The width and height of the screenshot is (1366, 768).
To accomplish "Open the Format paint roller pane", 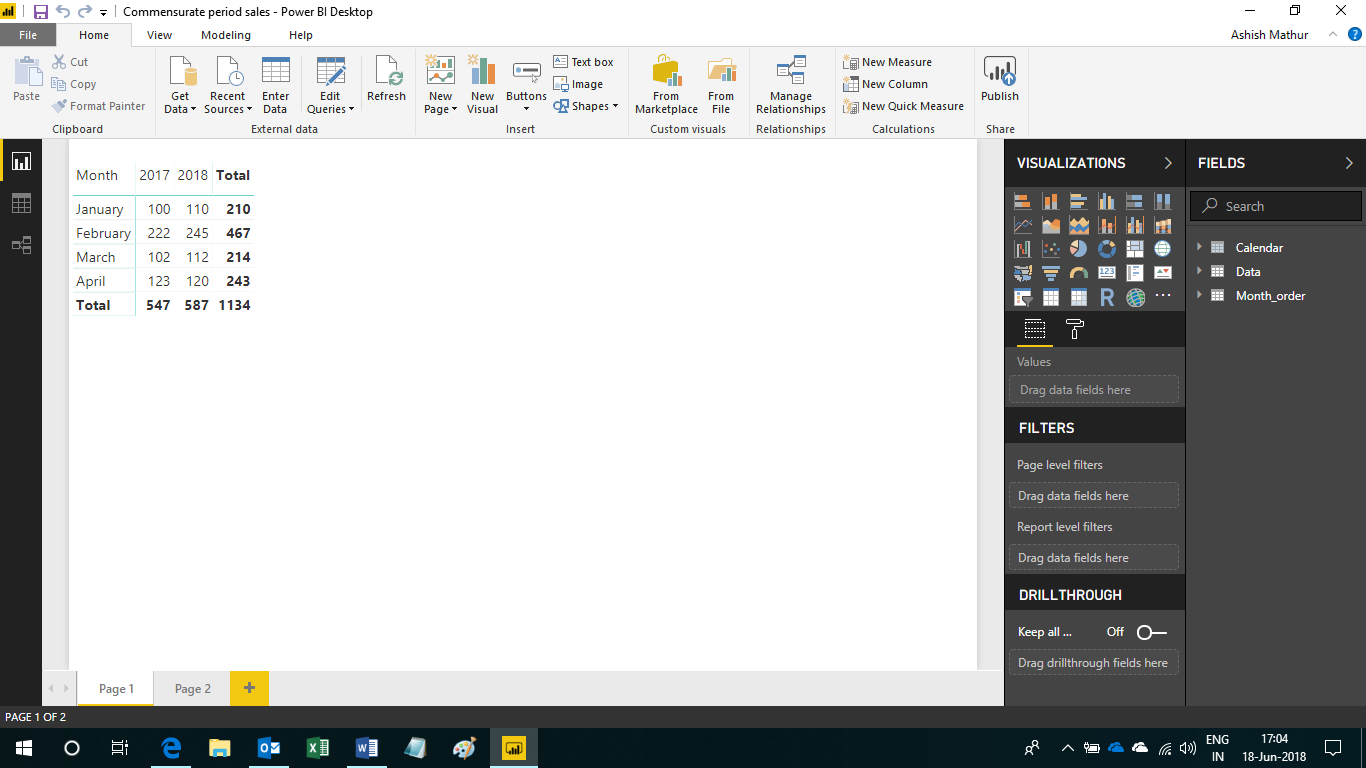I will pos(1075,329).
